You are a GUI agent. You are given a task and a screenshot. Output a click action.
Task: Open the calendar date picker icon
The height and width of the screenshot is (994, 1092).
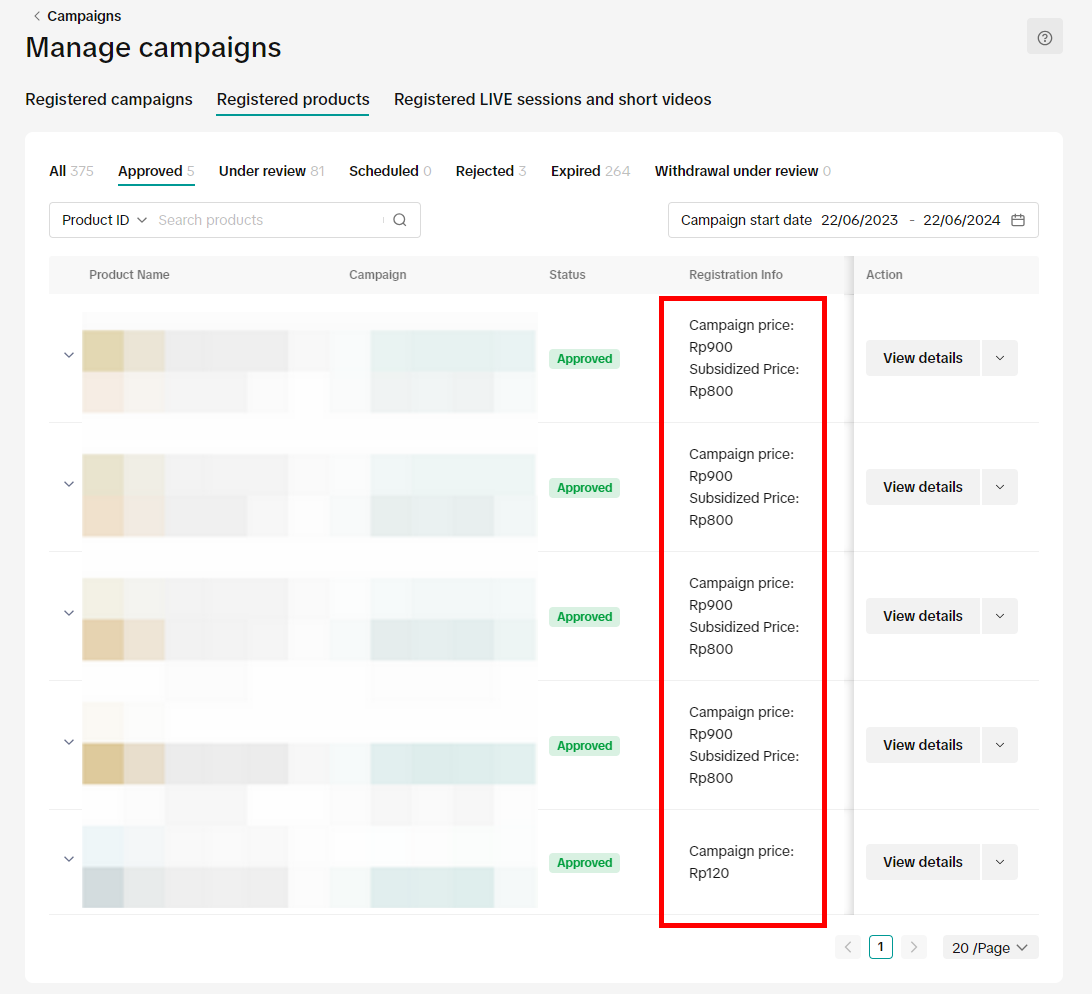(x=1018, y=220)
